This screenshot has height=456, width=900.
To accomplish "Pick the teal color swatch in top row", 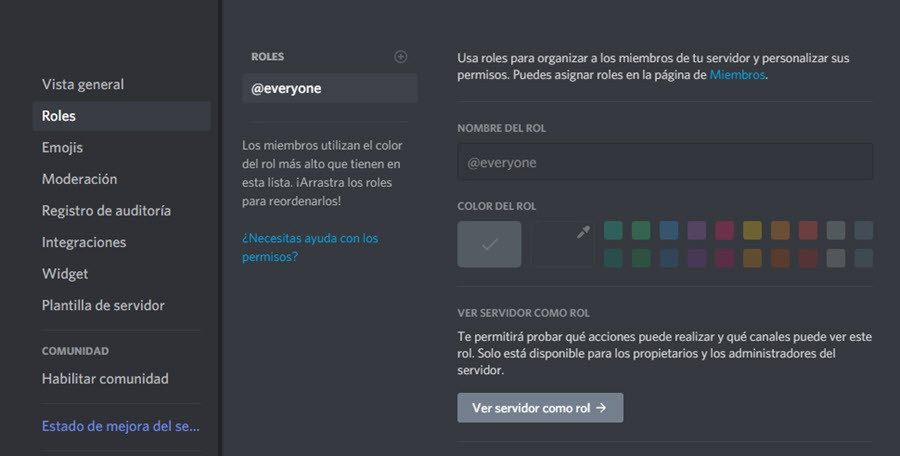I will (x=614, y=231).
